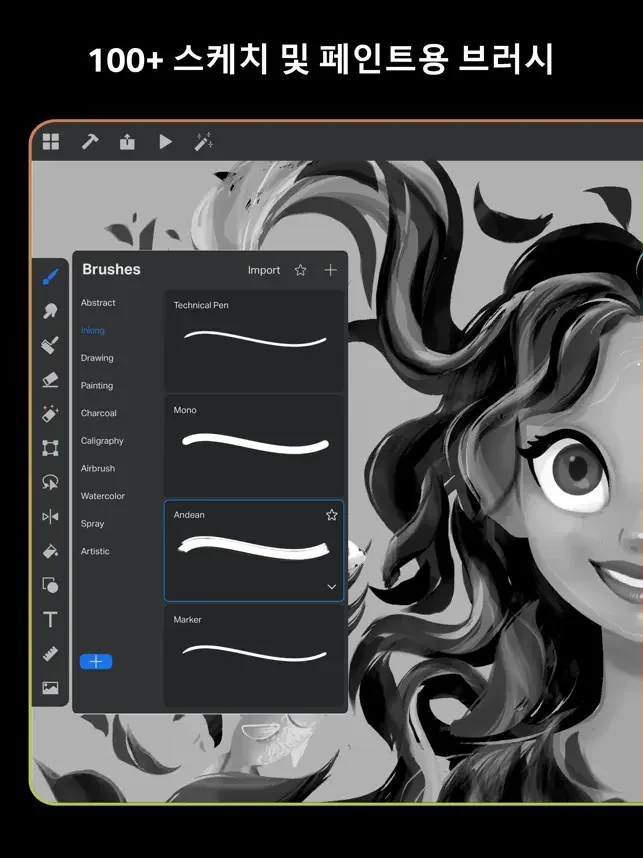Select the Paint Brush tool
Screen dimensions: 643x858
pos(50,277)
